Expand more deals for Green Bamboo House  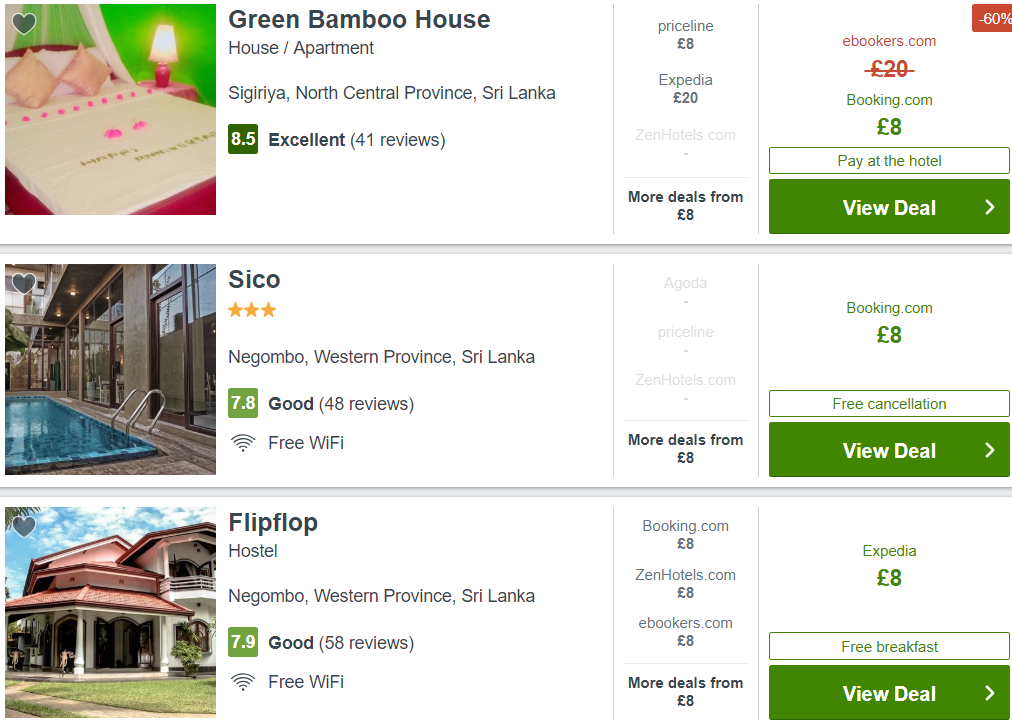pos(685,206)
